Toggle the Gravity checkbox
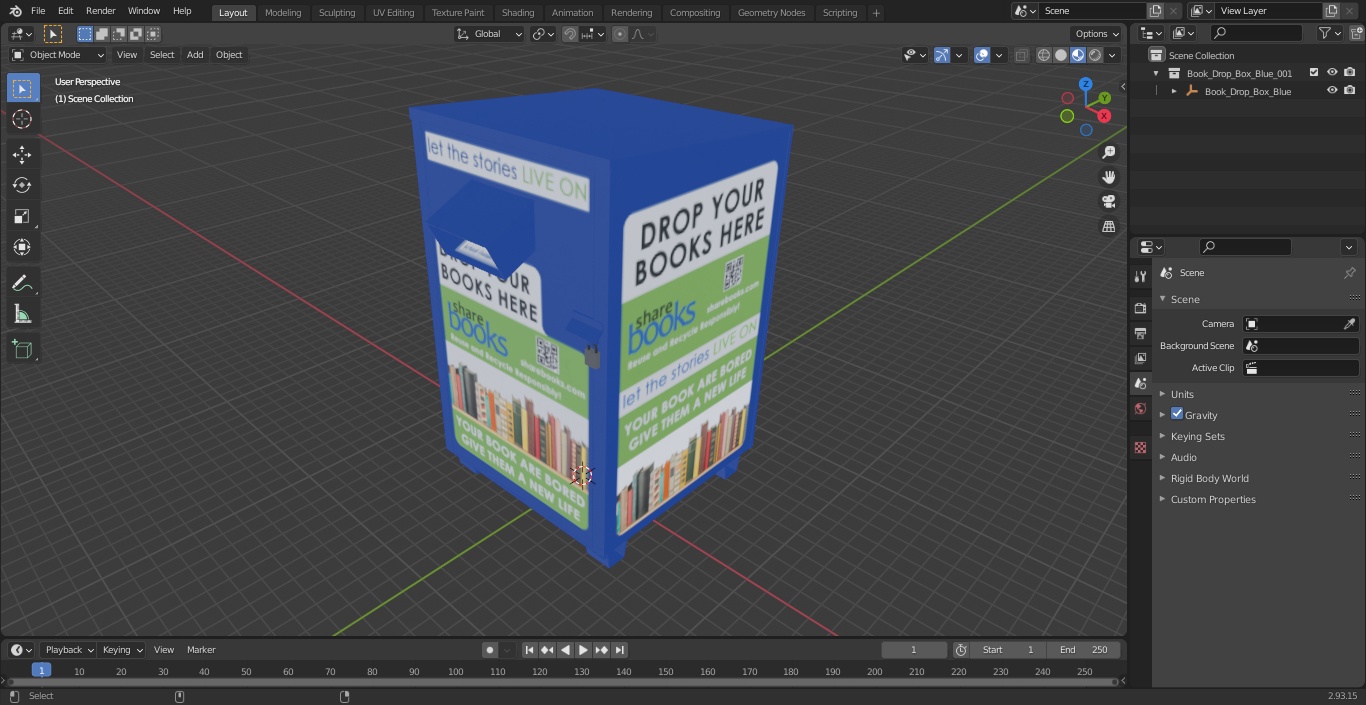This screenshot has height=705, width=1366. tap(1177, 414)
